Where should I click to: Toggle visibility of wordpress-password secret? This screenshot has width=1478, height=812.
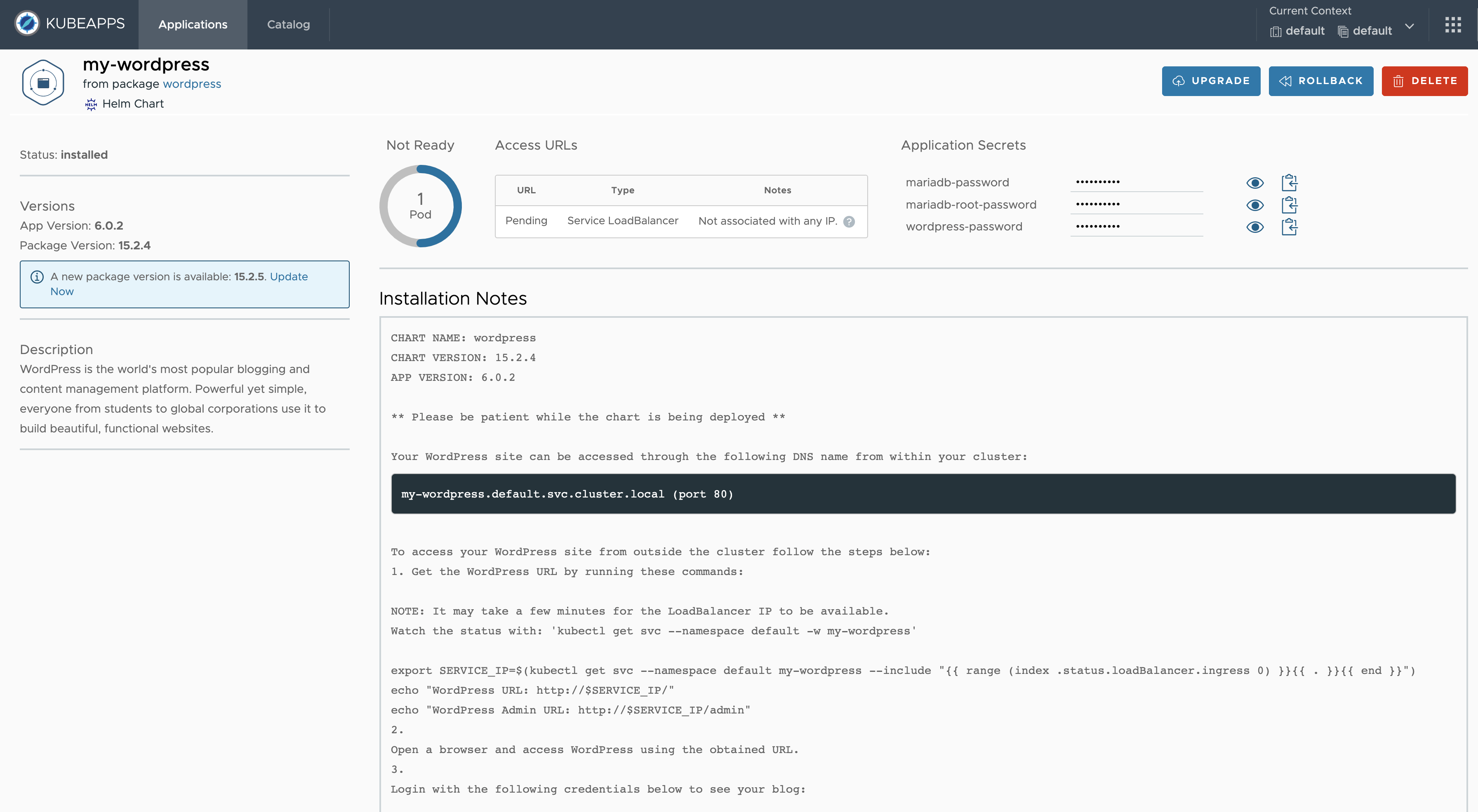[x=1254, y=226]
